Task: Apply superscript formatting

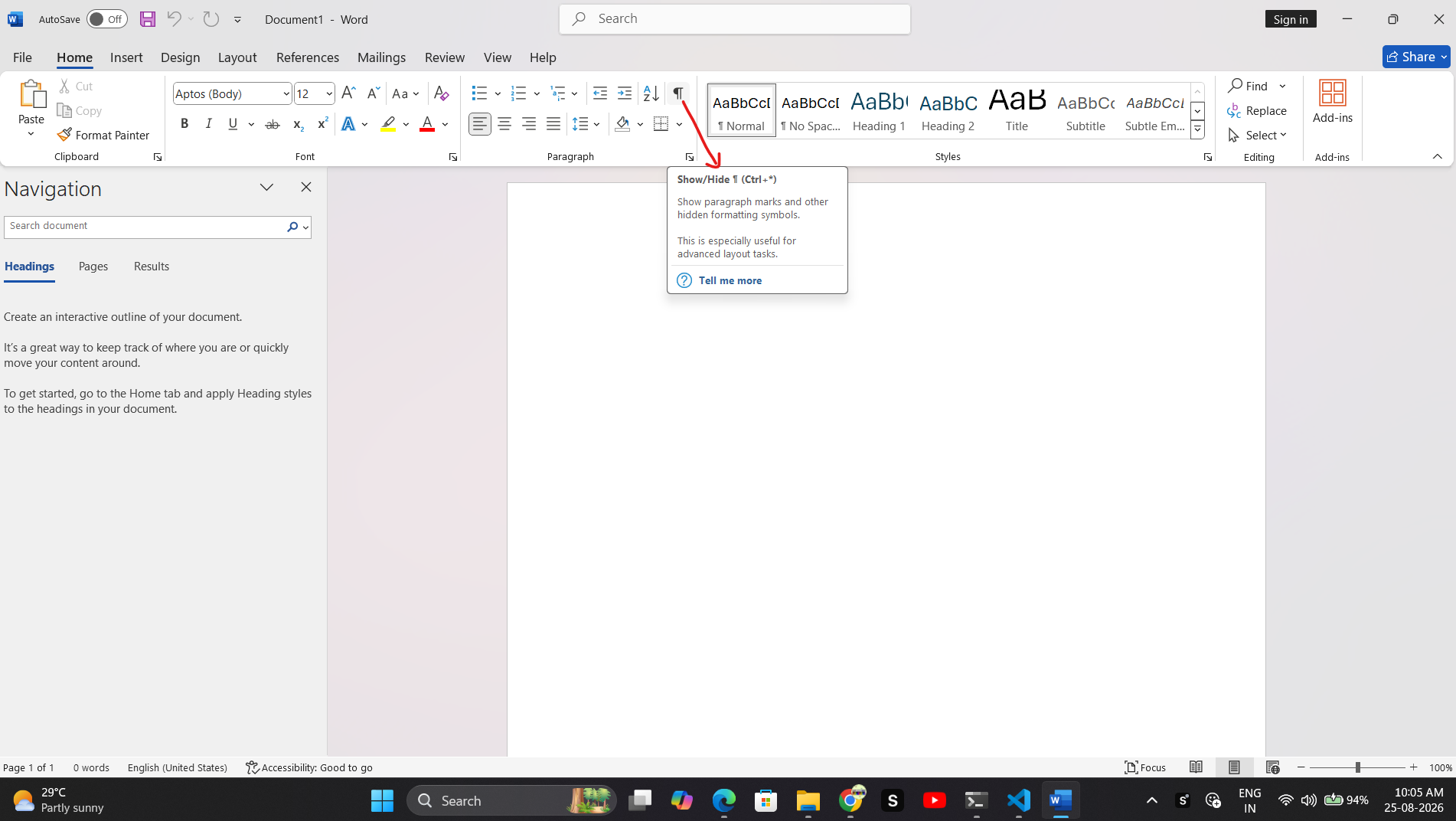Action: pyautogui.click(x=322, y=124)
